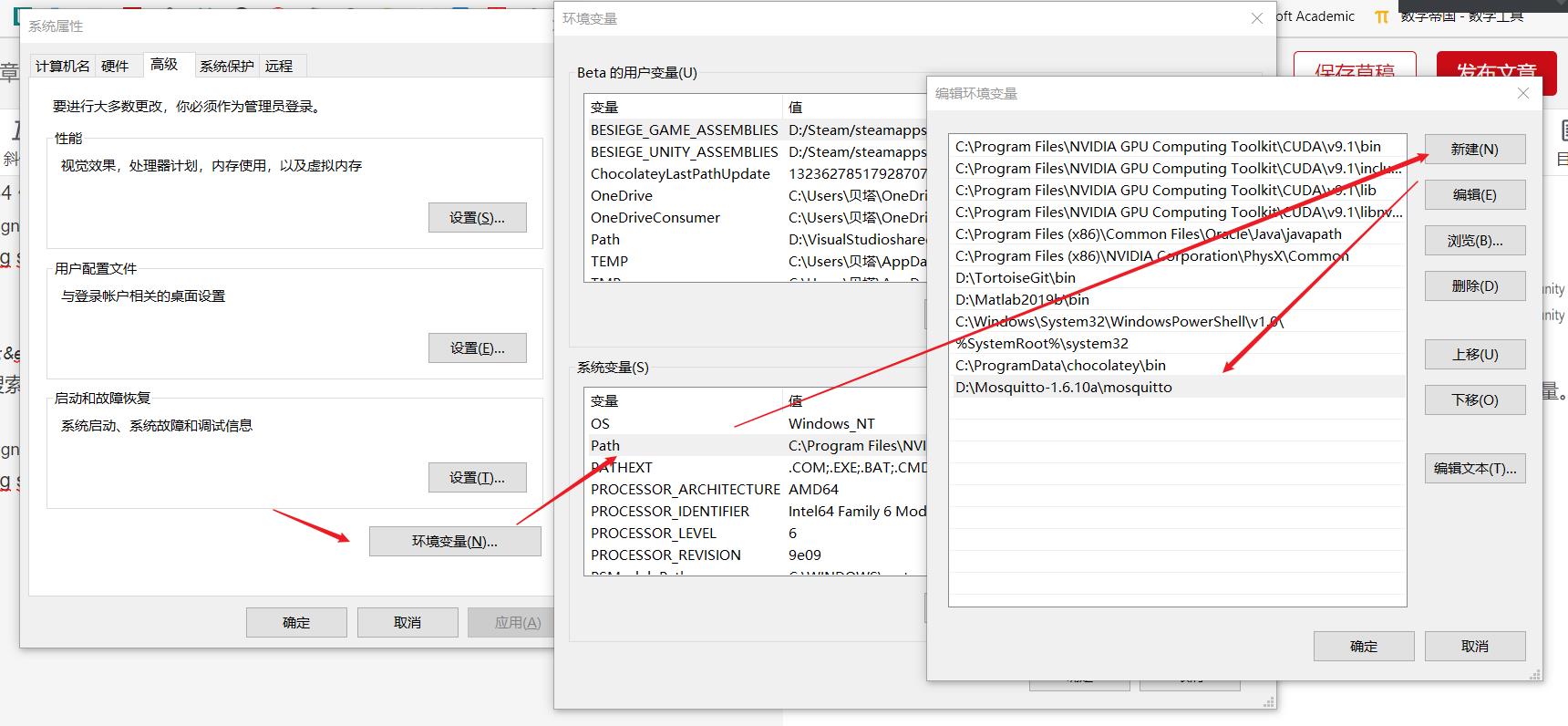
Task: Select PROCESSOR_REVISION system variable
Action: [x=756, y=555]
